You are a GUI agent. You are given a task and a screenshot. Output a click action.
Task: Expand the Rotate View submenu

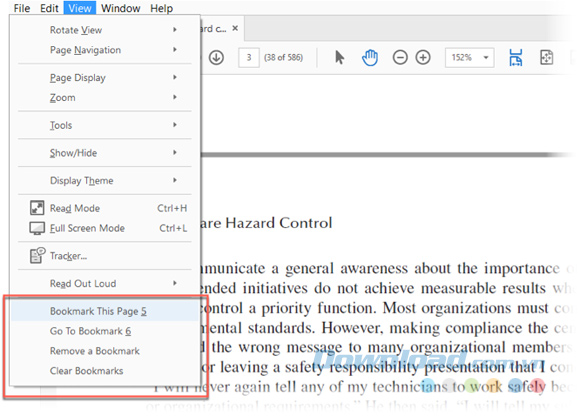click(105, 30)
